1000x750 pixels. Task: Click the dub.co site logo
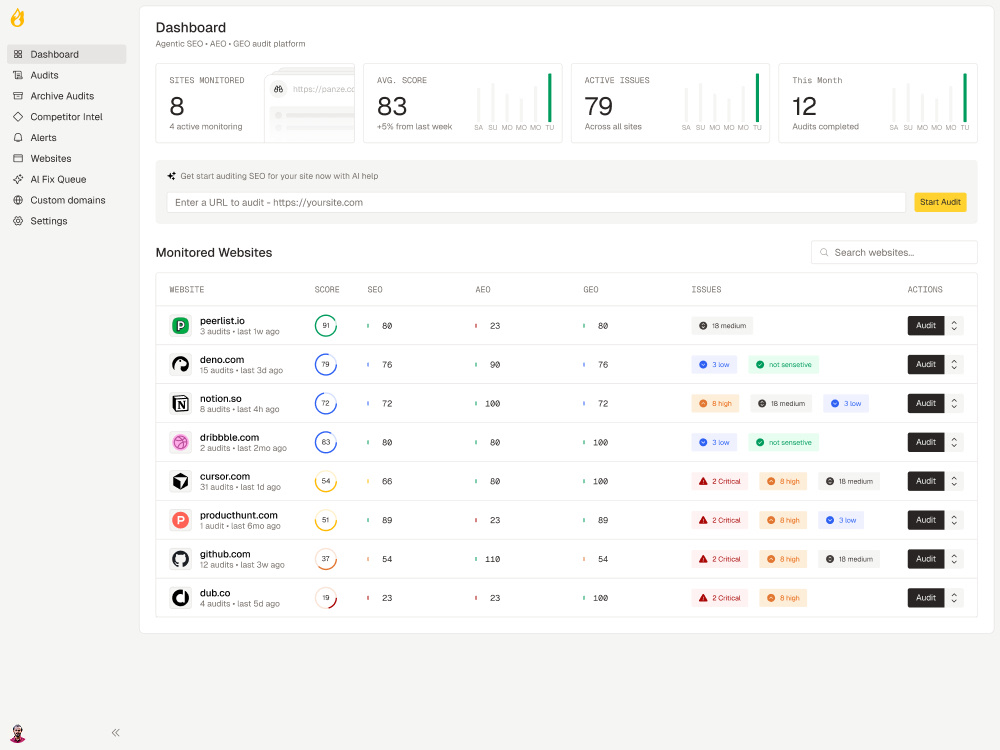coord(180,598)
